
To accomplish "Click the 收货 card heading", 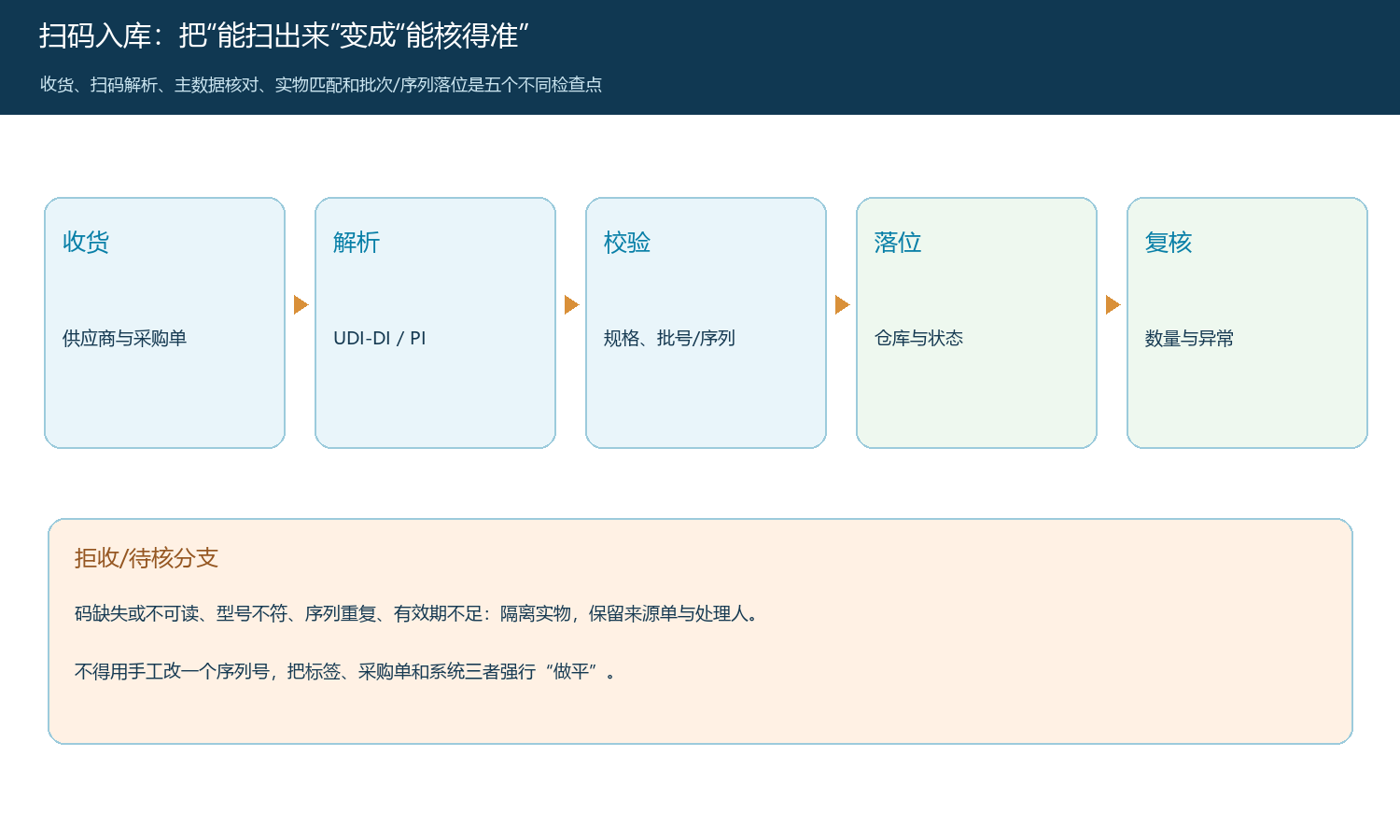I will point(86,243).
